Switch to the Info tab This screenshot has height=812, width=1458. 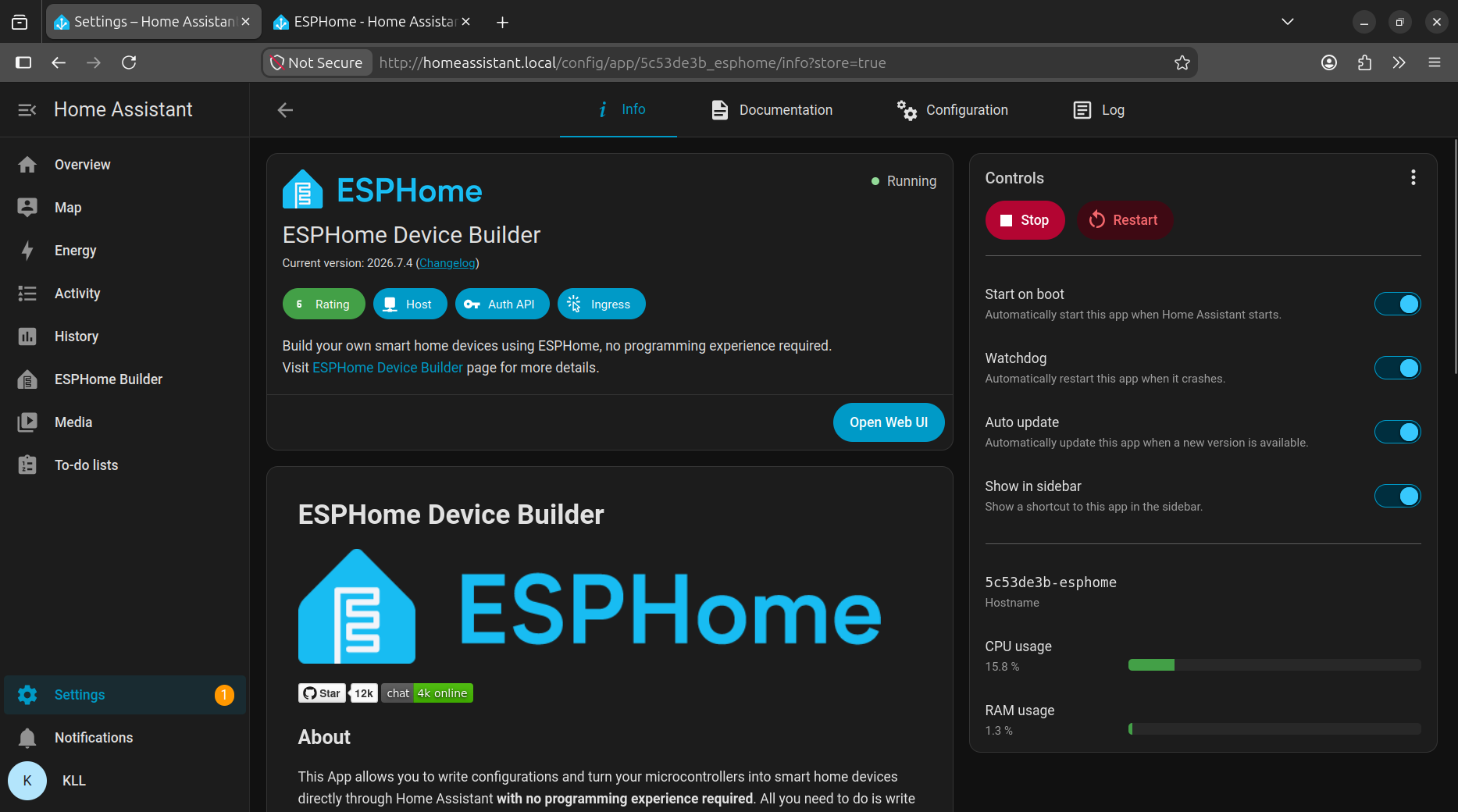coord(618,110)
